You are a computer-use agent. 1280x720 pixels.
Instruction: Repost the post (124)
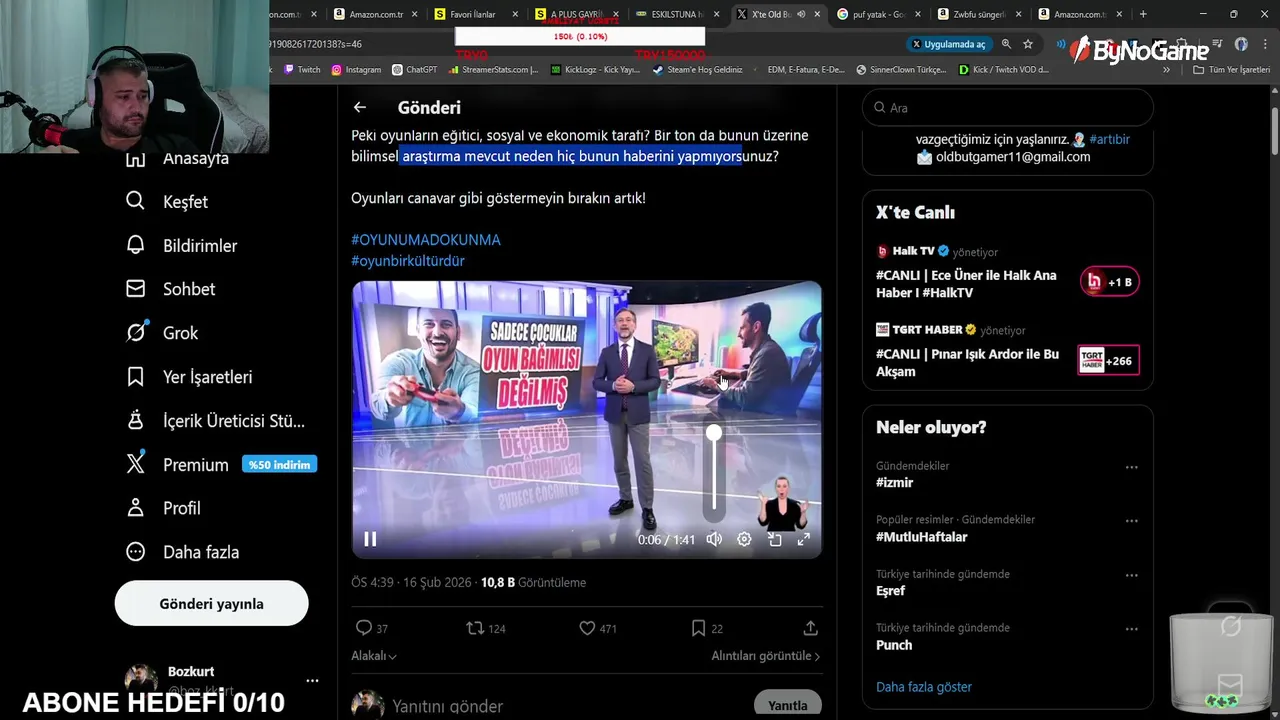tap(486, 628)
